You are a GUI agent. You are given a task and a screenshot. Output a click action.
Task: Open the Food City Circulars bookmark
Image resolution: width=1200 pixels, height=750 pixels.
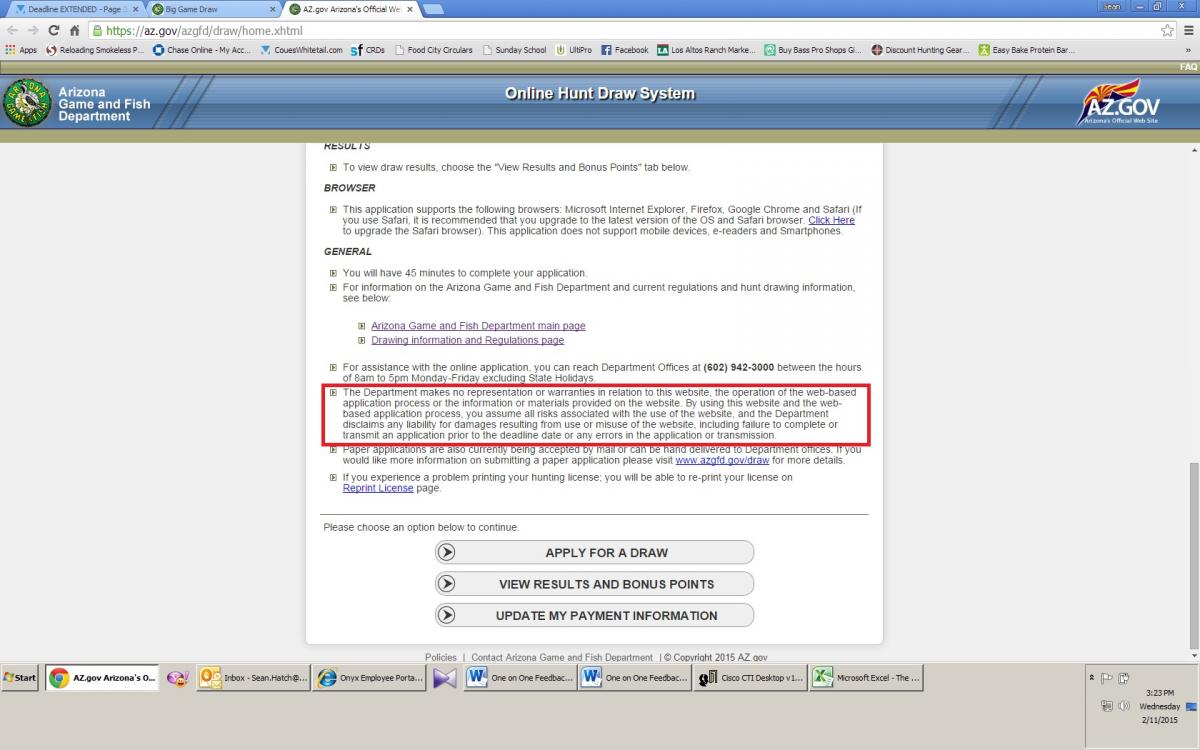pos(434,49)
